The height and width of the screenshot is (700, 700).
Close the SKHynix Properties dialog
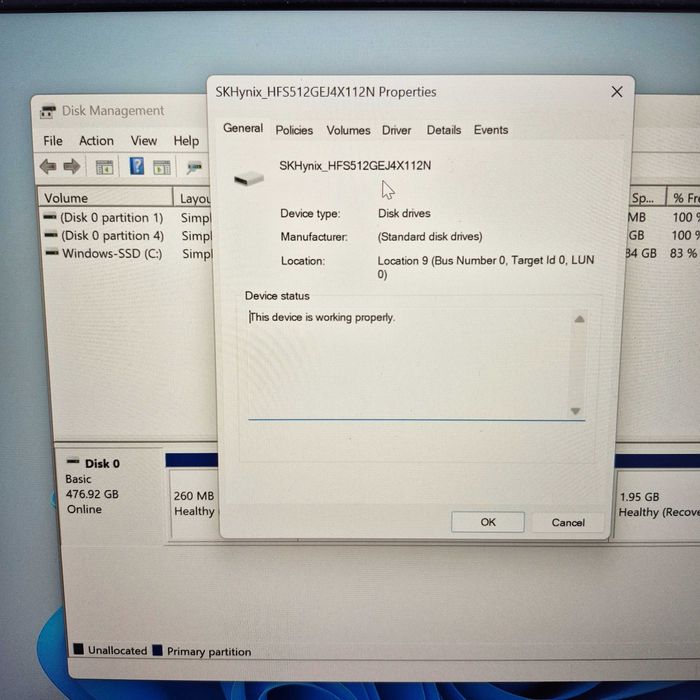(617, 92)
